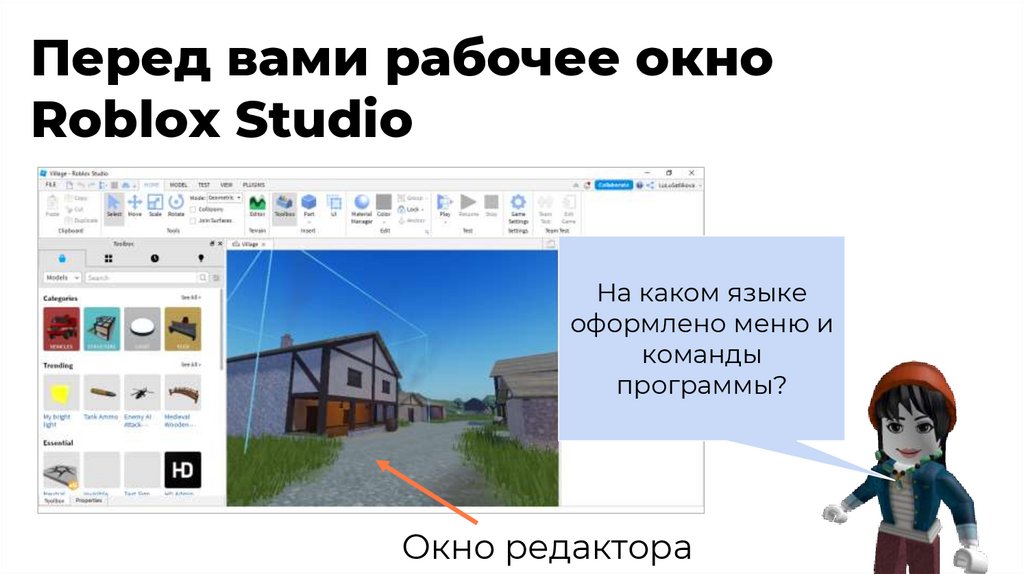The width and height of the screenshot is (1024, 574).
Task: Select the Toolbox Recent clock tab icon
Action: pyautogui.click(x=155, y=259)
